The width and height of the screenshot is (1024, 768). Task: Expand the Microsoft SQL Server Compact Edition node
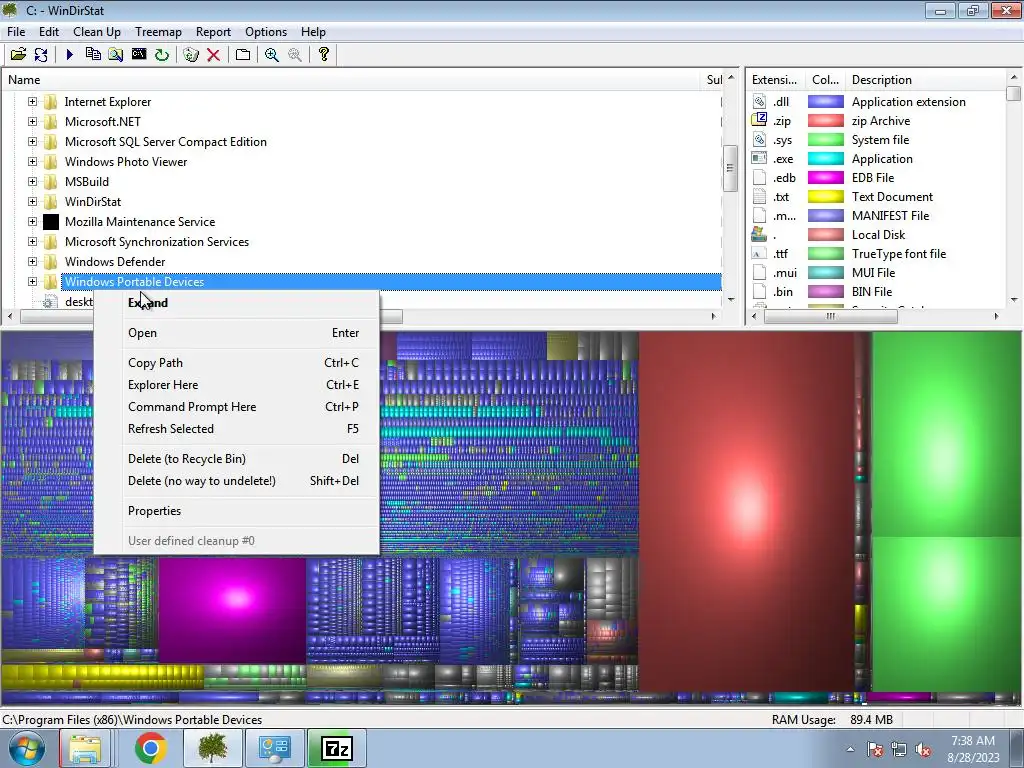click(x=32, y=142)
